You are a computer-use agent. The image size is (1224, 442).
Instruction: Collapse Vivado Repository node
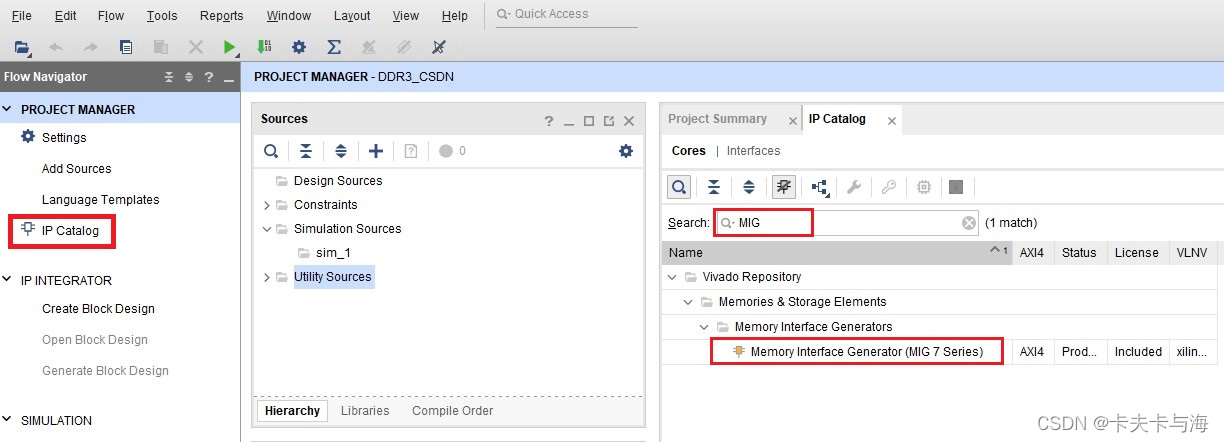point(672,277)
